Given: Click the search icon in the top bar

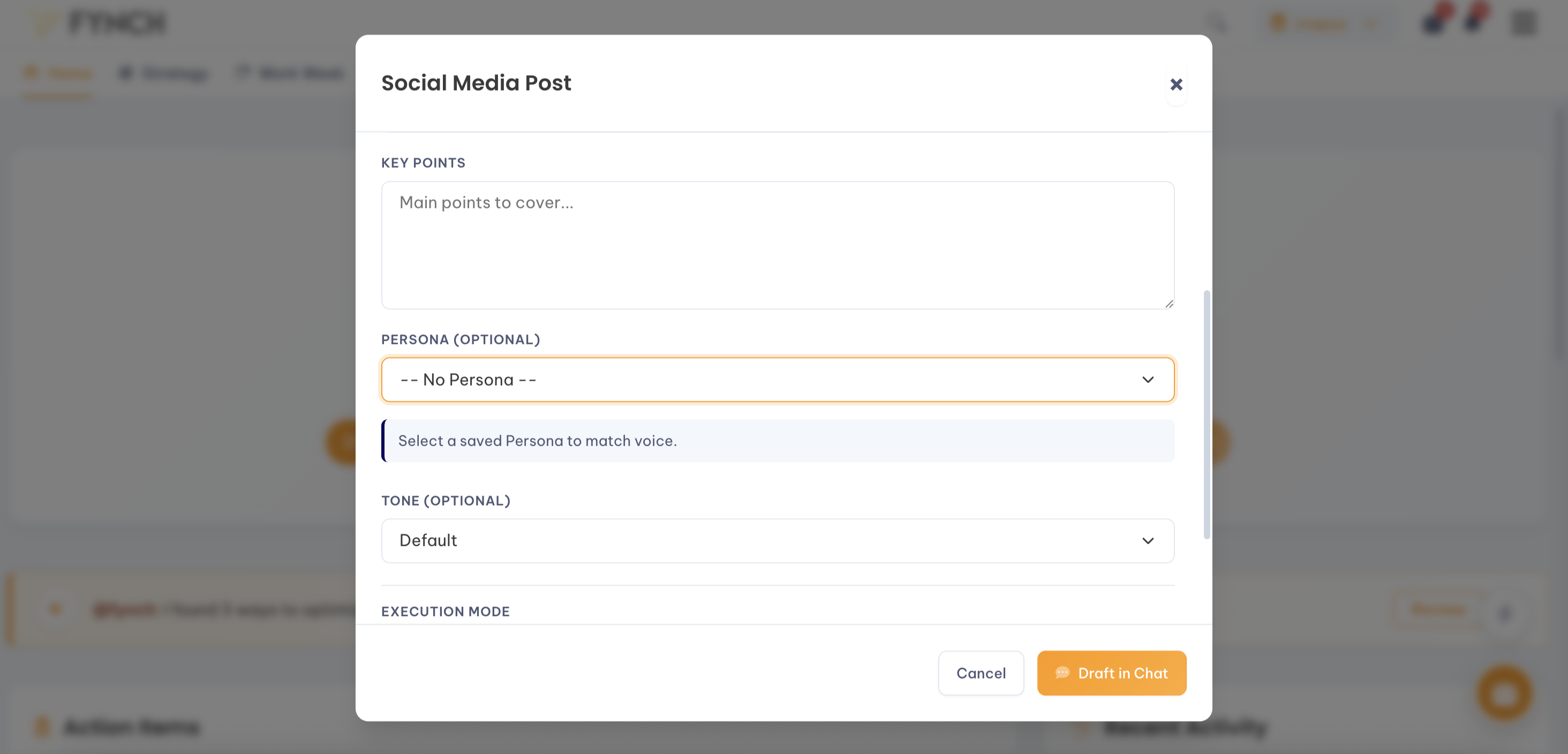Looking at the screenshot, I should coord(1216,23).
